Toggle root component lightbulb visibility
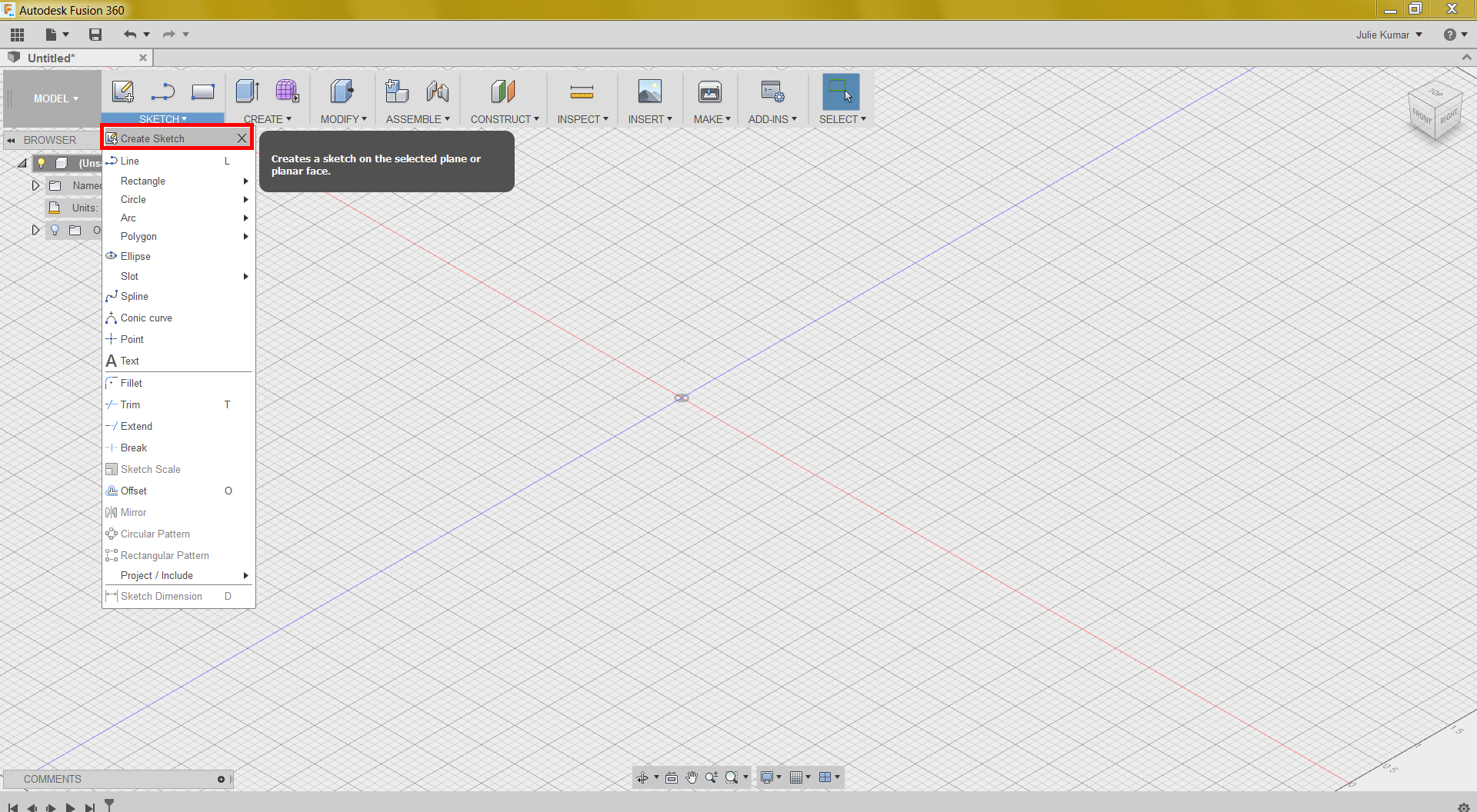The height and width of the screenshot is (812, 1477). pyautogui.click(x=42, y=163)
